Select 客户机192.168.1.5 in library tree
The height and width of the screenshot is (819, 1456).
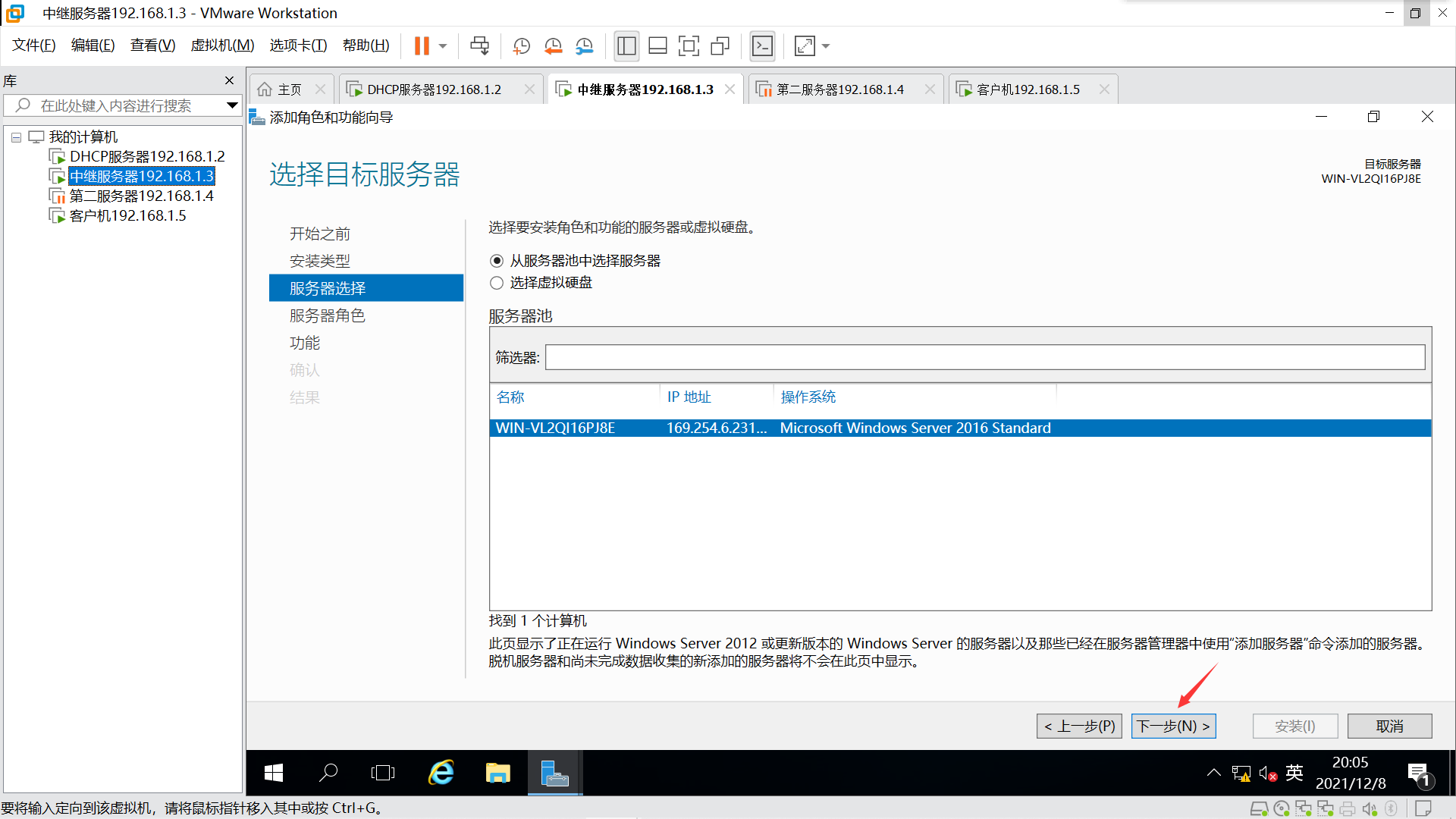[x=127, y=215]
